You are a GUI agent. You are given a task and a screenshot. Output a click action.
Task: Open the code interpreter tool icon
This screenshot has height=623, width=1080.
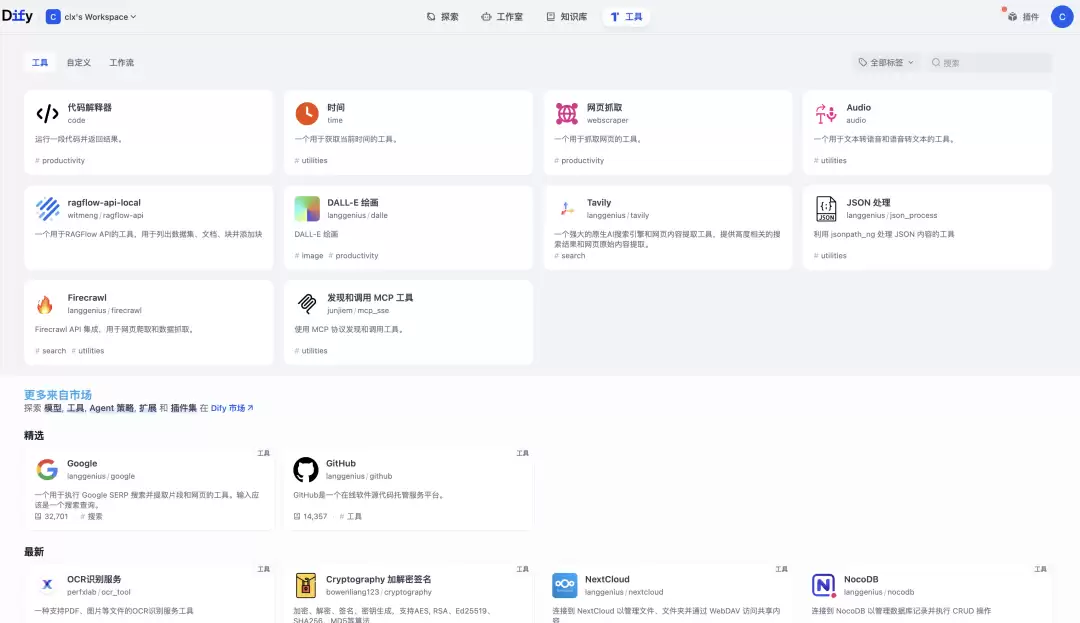(x=48, y=114)
